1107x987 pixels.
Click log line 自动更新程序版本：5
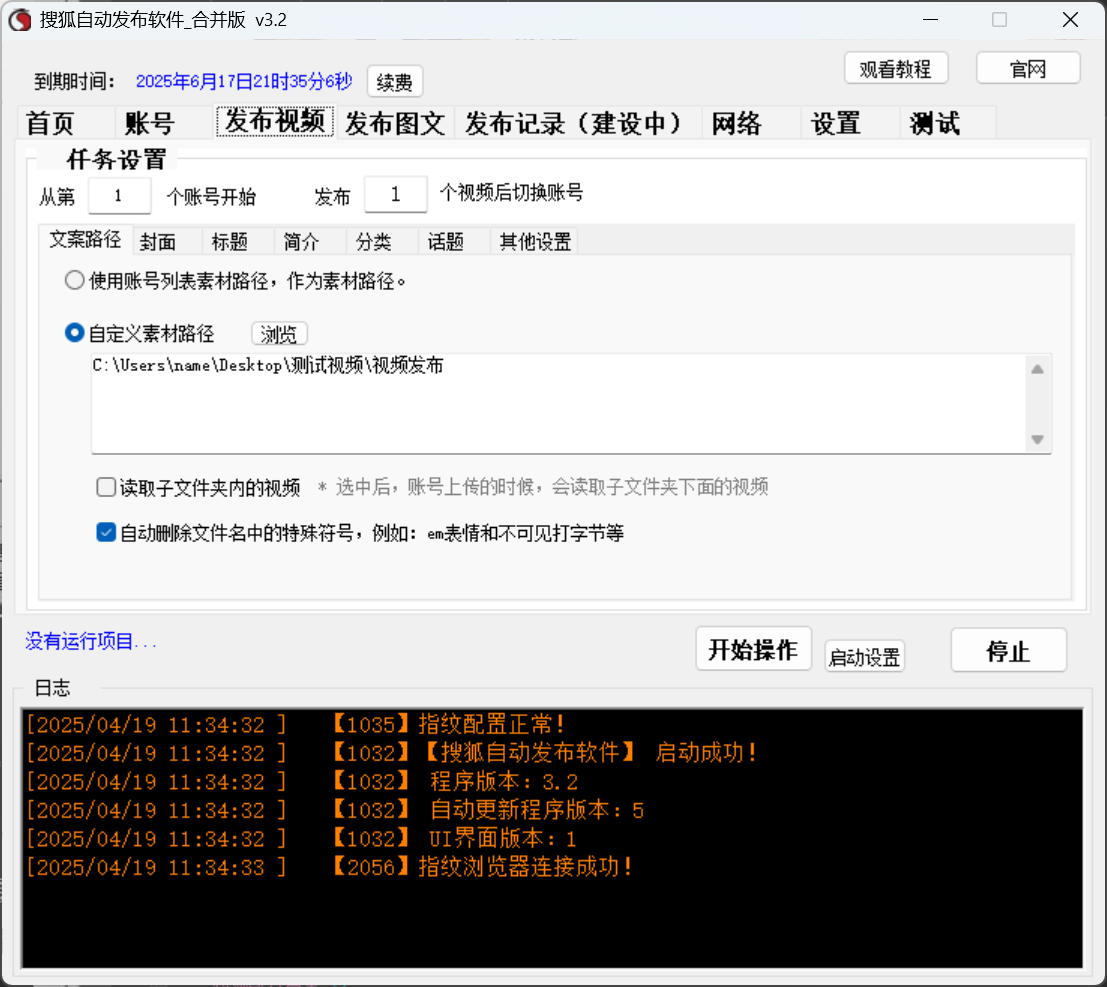(537, 810)
